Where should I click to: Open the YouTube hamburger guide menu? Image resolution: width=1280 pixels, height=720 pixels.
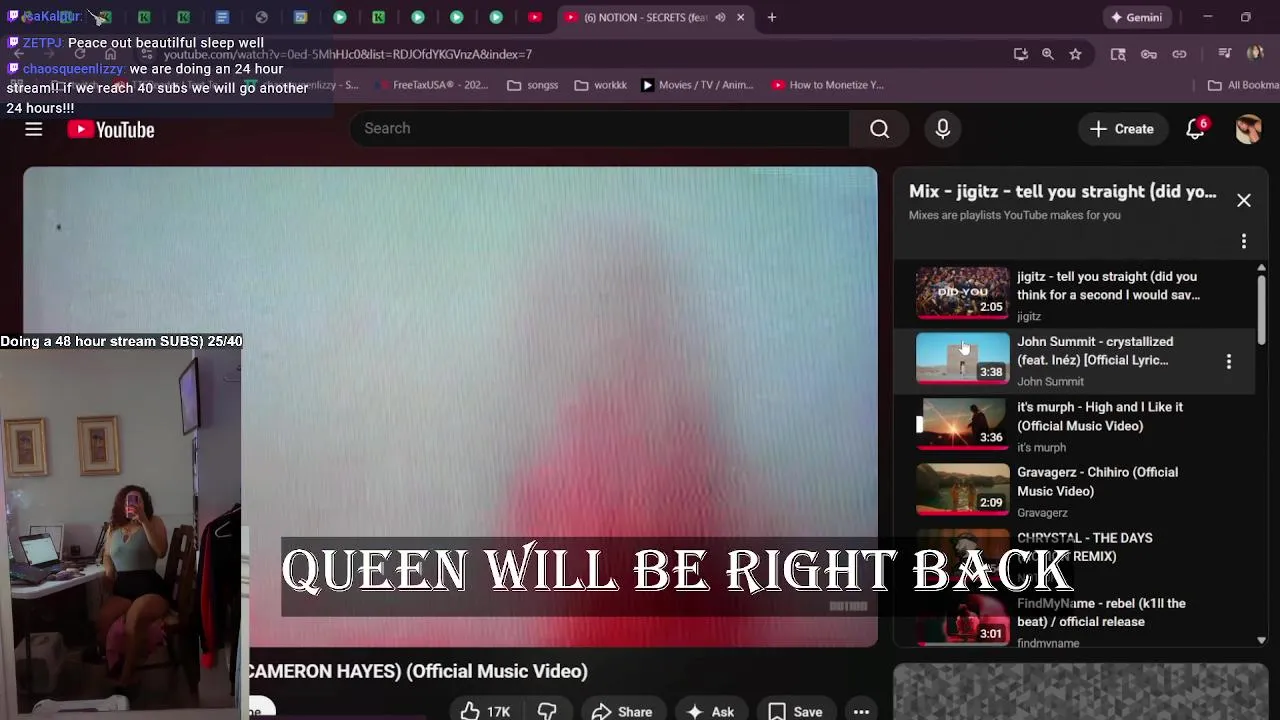pyautogui.click(x=33, y=129)
